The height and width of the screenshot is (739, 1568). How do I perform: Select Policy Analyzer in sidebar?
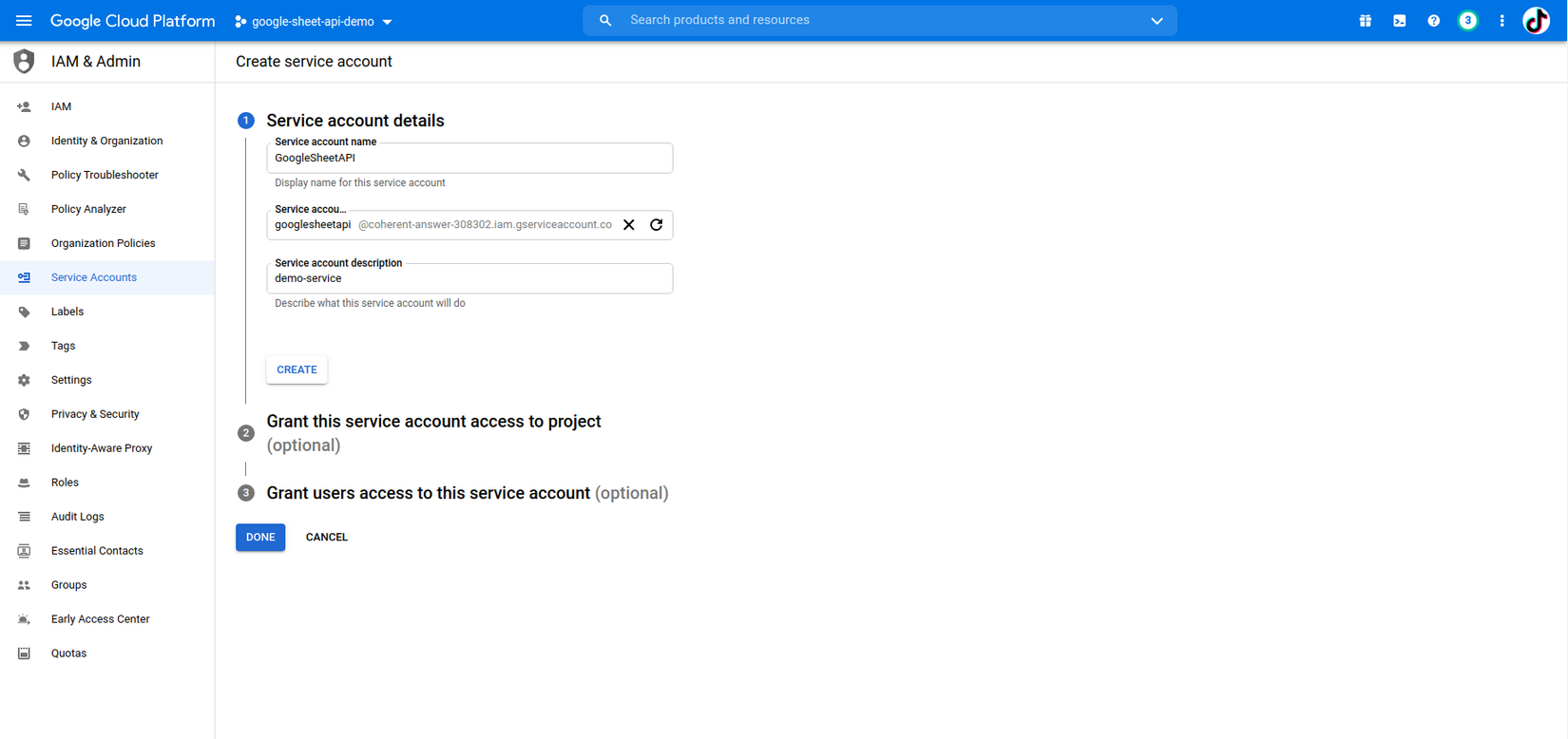107,209
